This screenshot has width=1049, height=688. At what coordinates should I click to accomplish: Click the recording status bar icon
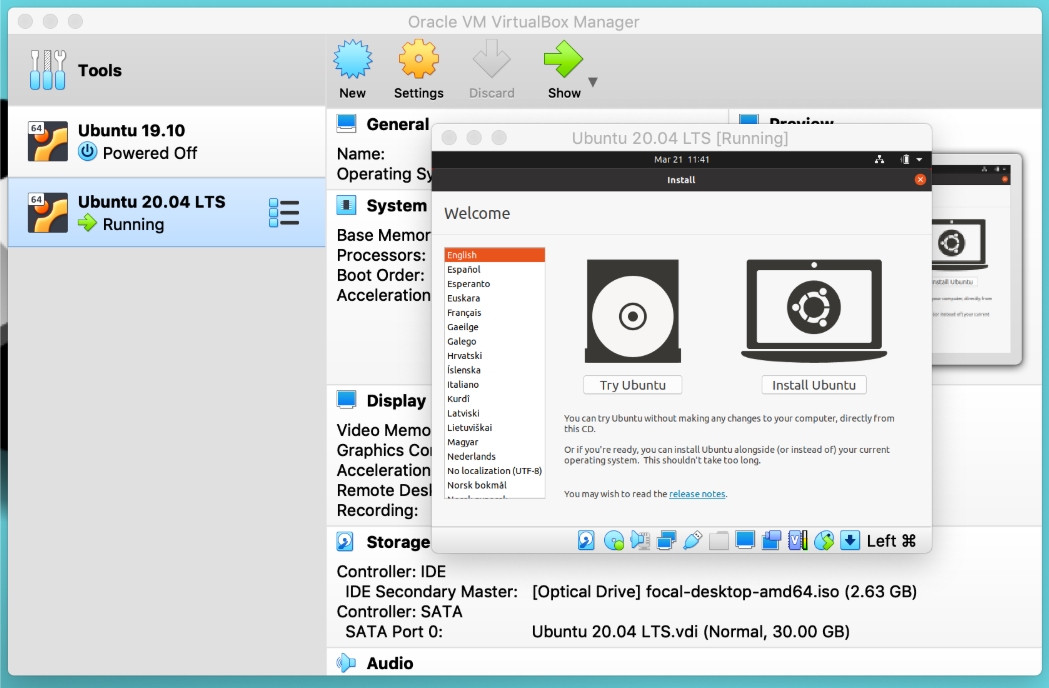(x=771, y=540)
